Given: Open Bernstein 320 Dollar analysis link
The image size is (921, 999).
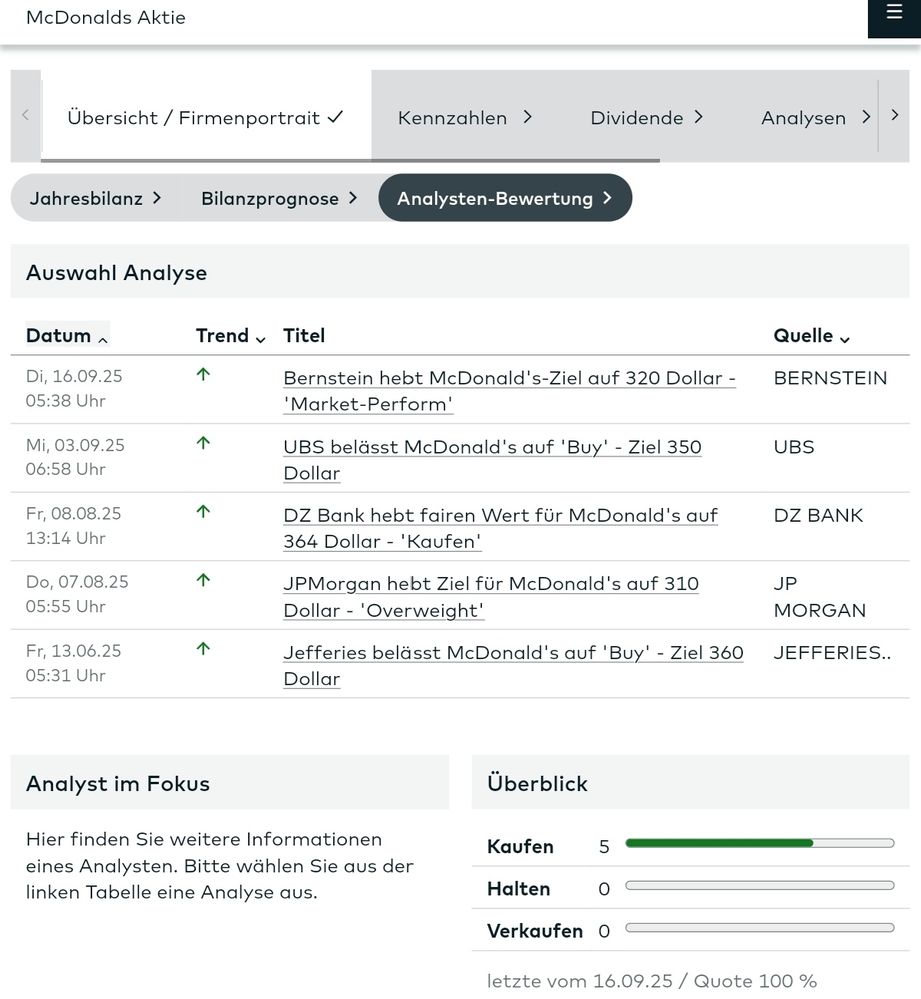Looking at the screenshot, I should coord(509,391).
